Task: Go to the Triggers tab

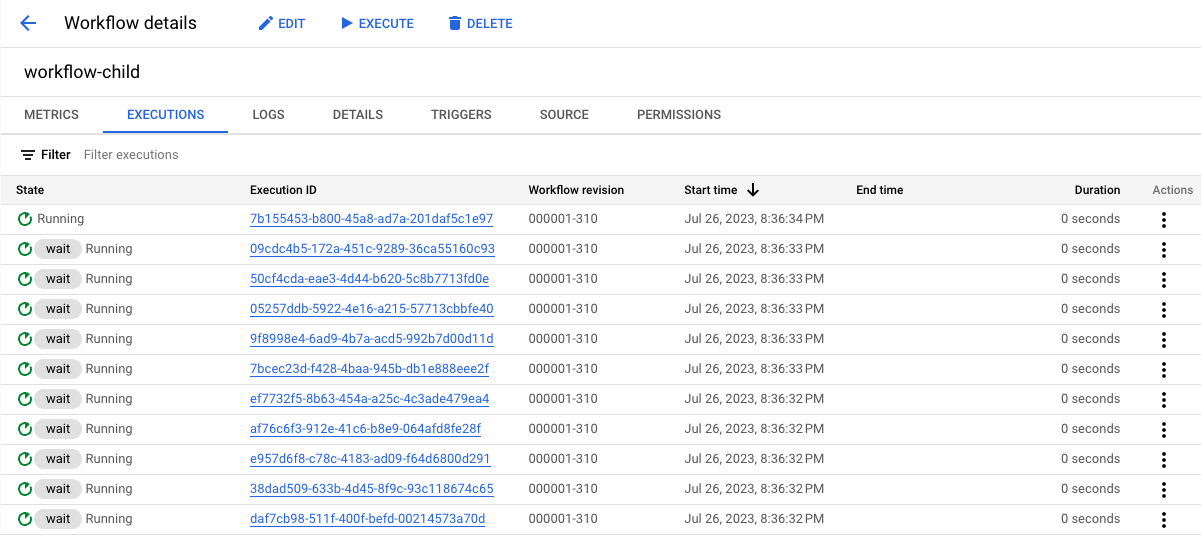Action: [x=461, y=115]
